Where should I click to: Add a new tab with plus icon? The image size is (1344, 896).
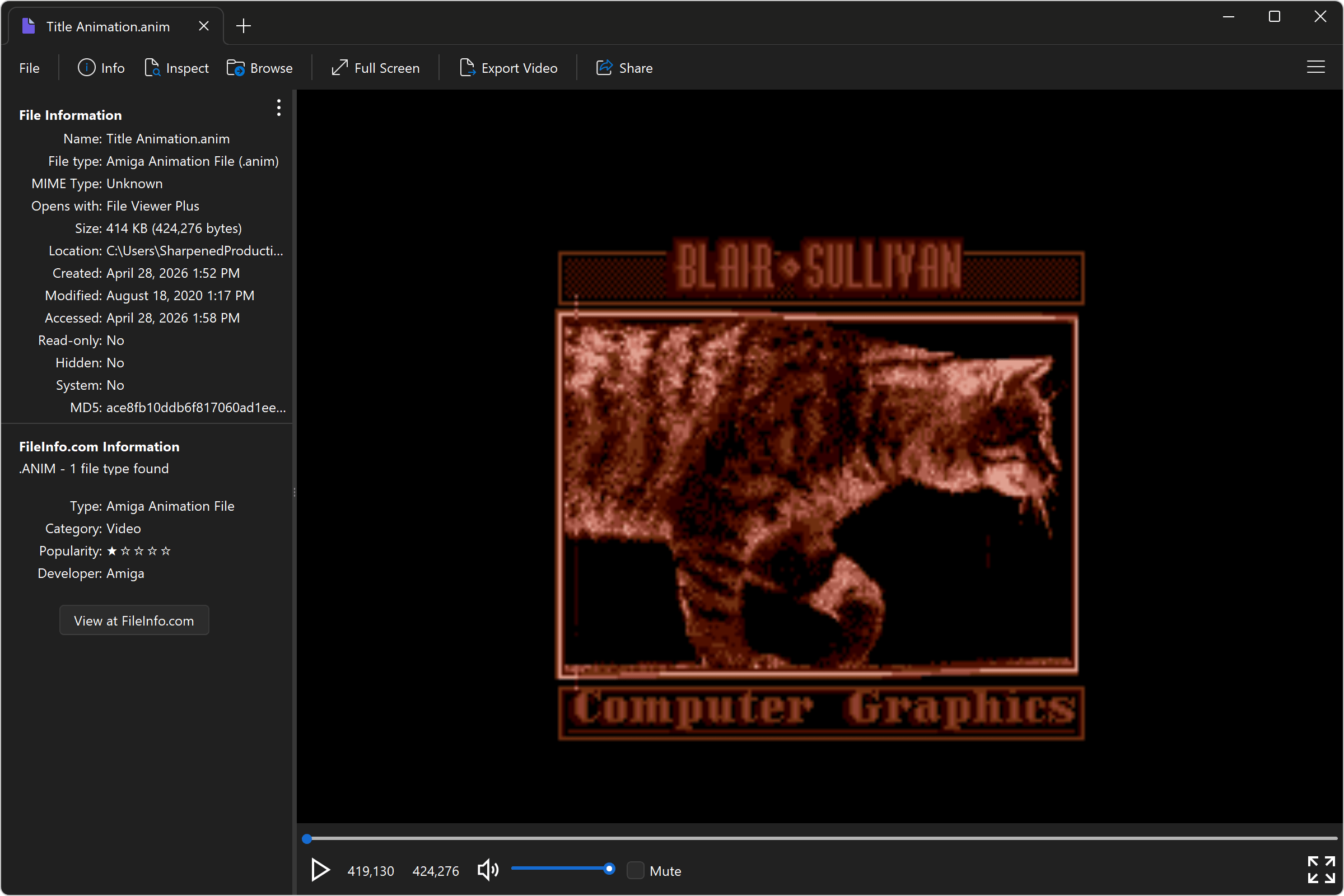pos(244,26)
